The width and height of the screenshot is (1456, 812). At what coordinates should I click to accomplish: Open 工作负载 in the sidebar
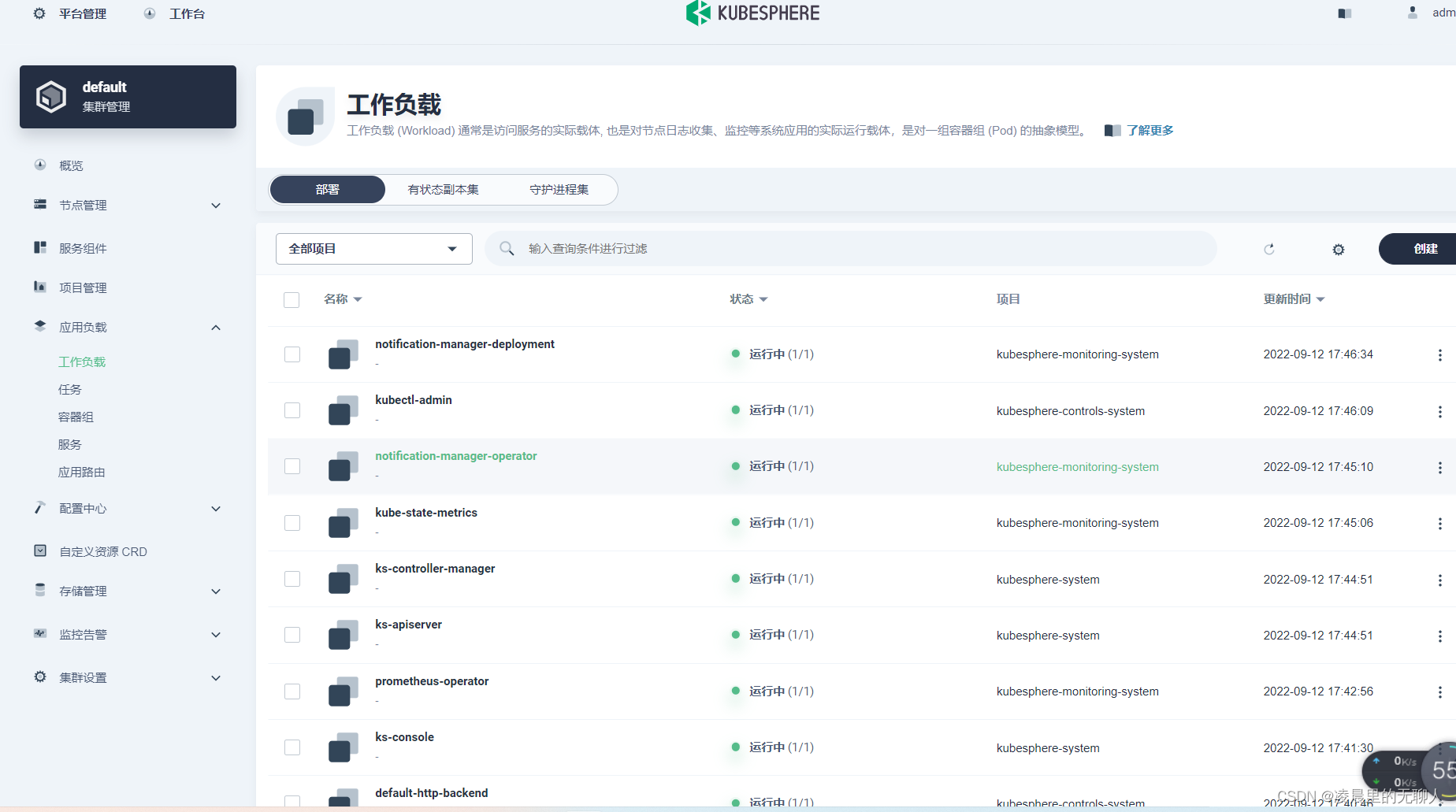click(x=82, y=362)
